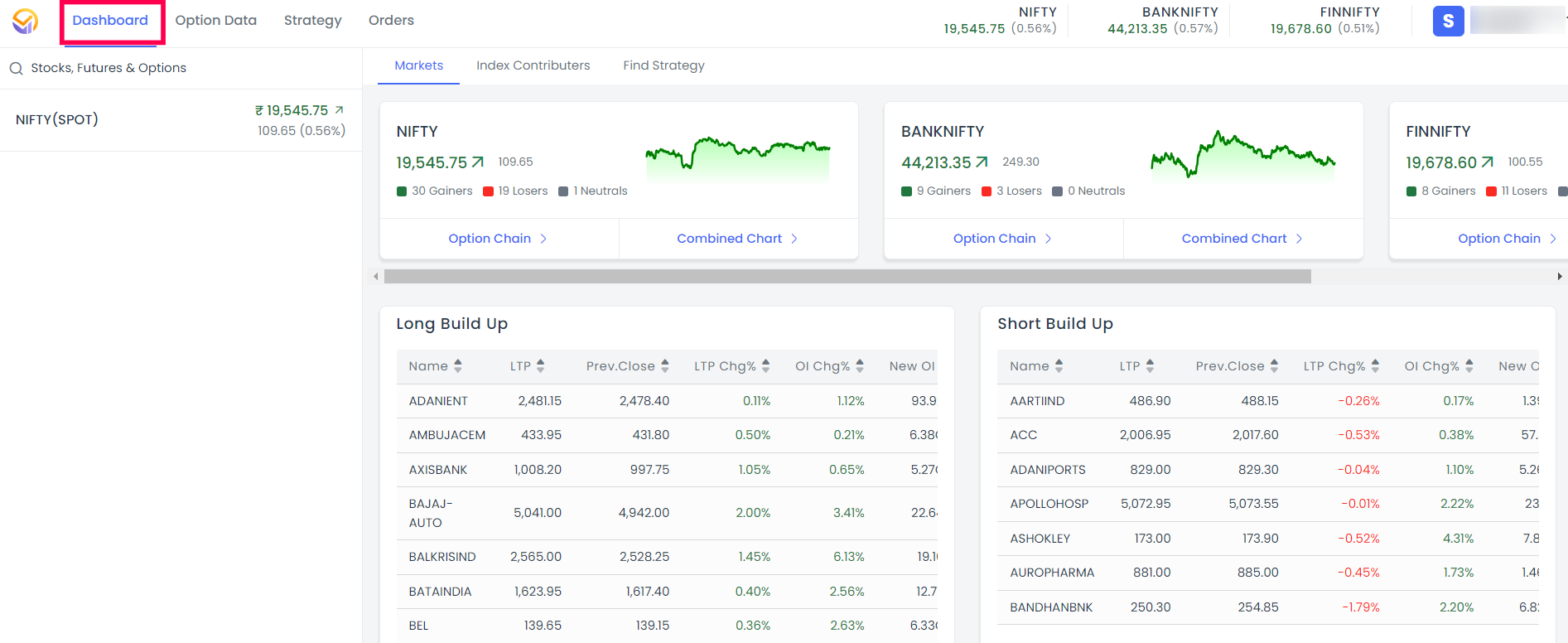Click chevron beside NIFTY Option Chain

tap(543, 239)
